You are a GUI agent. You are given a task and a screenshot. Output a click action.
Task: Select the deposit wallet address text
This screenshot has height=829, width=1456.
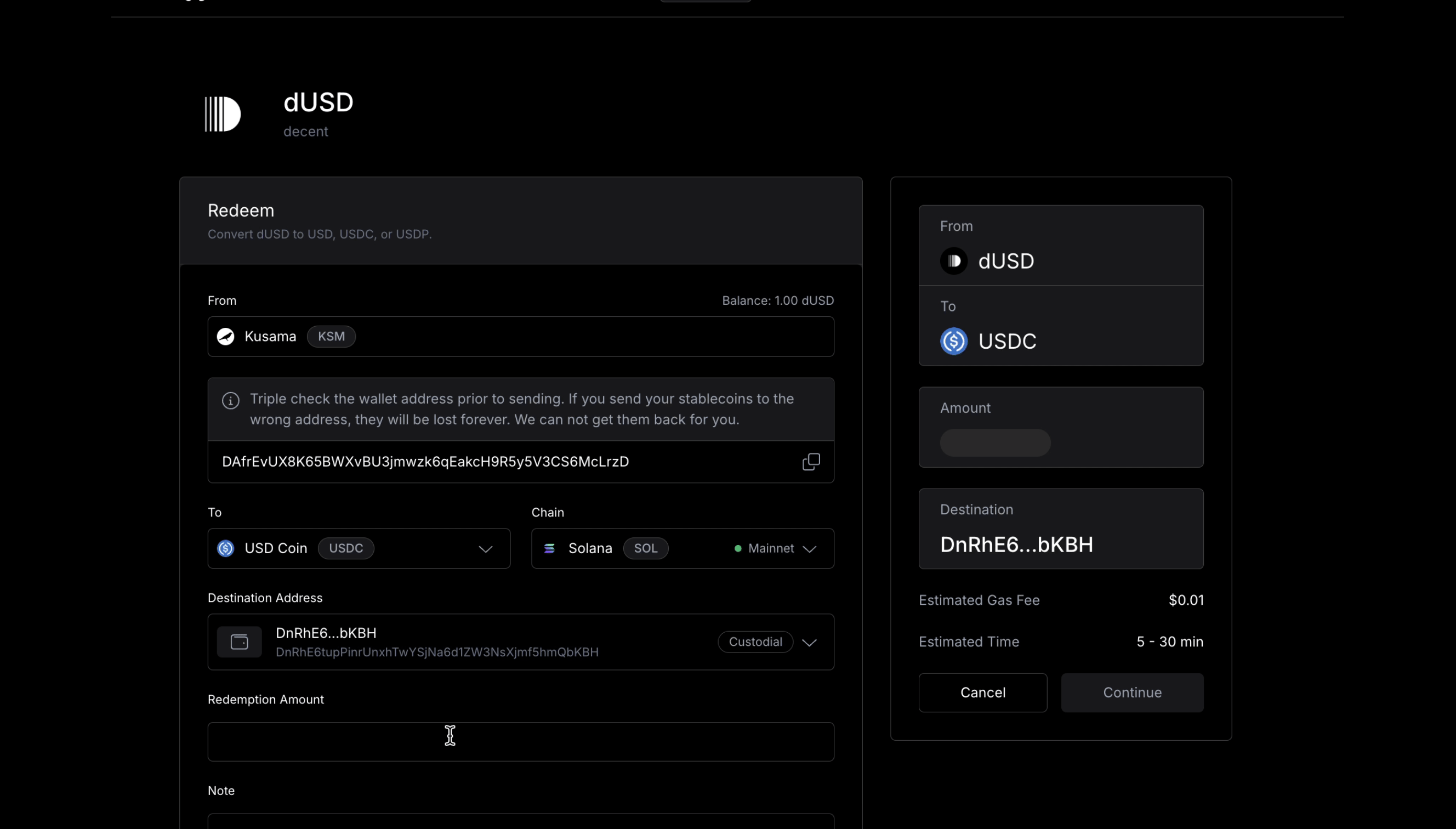point(425,462)
